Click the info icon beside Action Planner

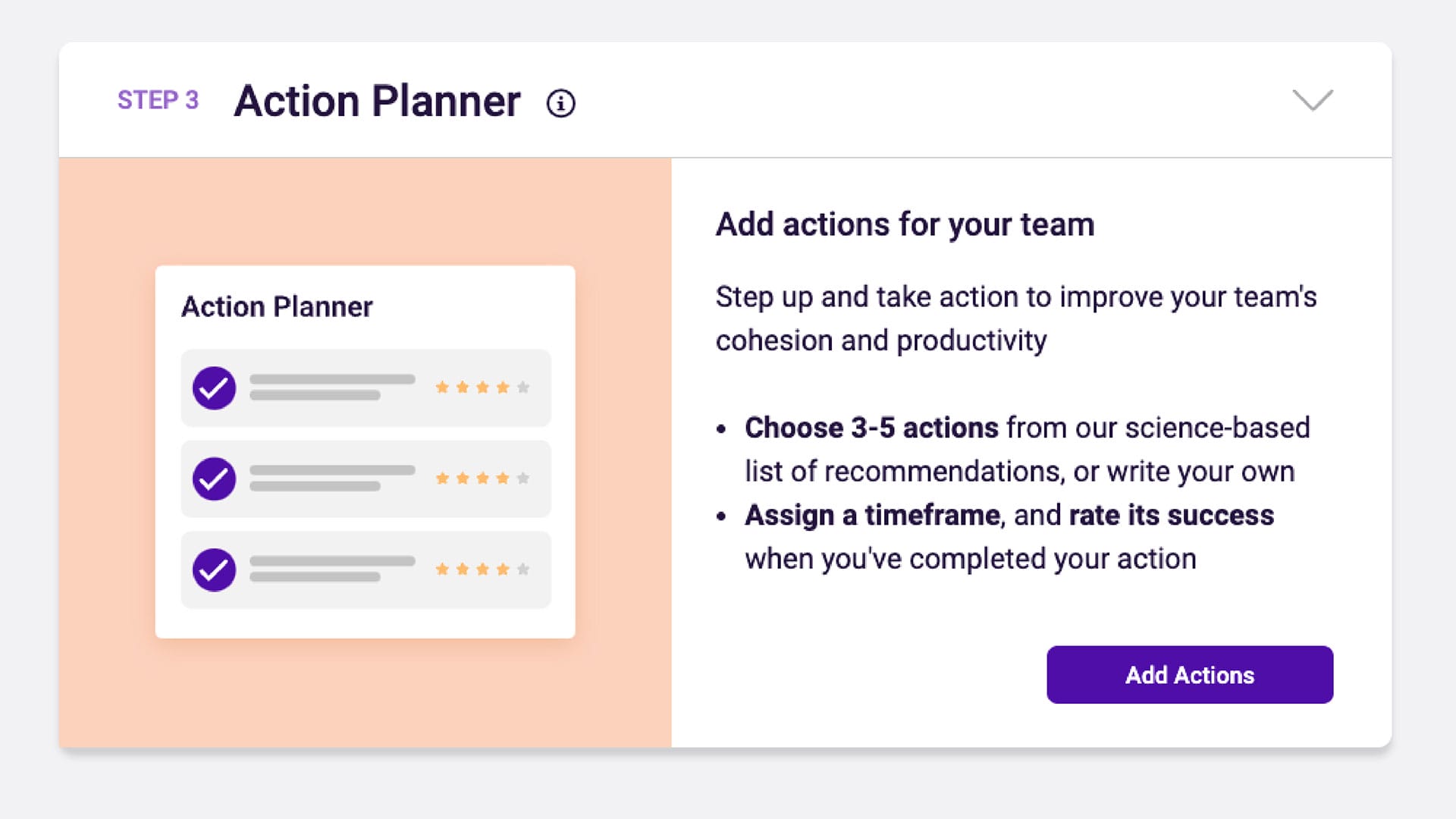pyautogui.click(x=560, y=103)
